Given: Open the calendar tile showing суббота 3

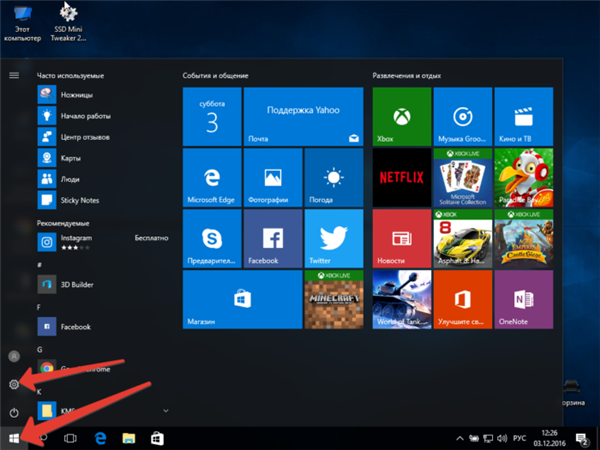Looking at the screenshot, I should (212, 116).
